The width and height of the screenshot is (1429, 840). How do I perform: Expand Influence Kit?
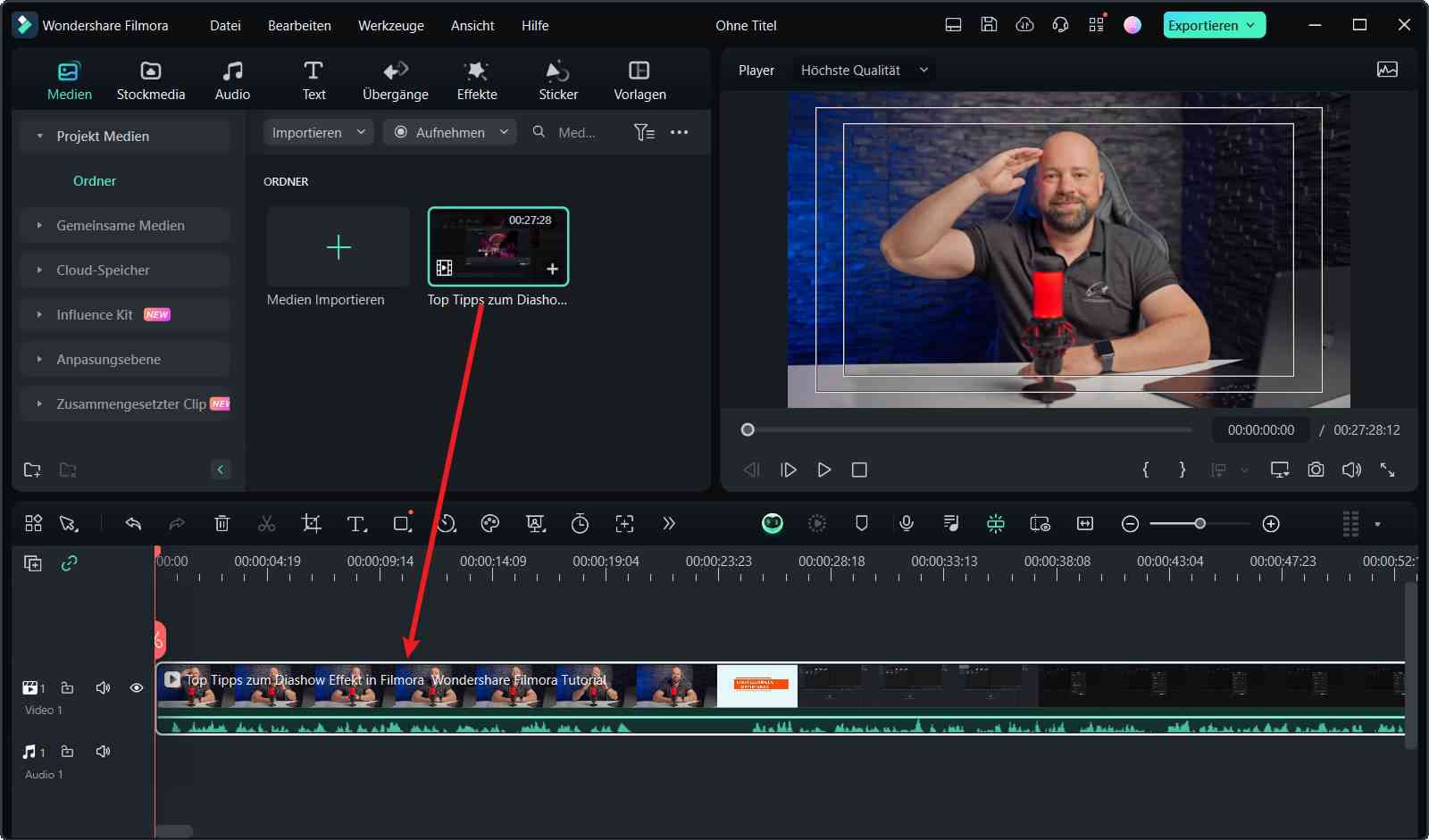pos(39,314)
